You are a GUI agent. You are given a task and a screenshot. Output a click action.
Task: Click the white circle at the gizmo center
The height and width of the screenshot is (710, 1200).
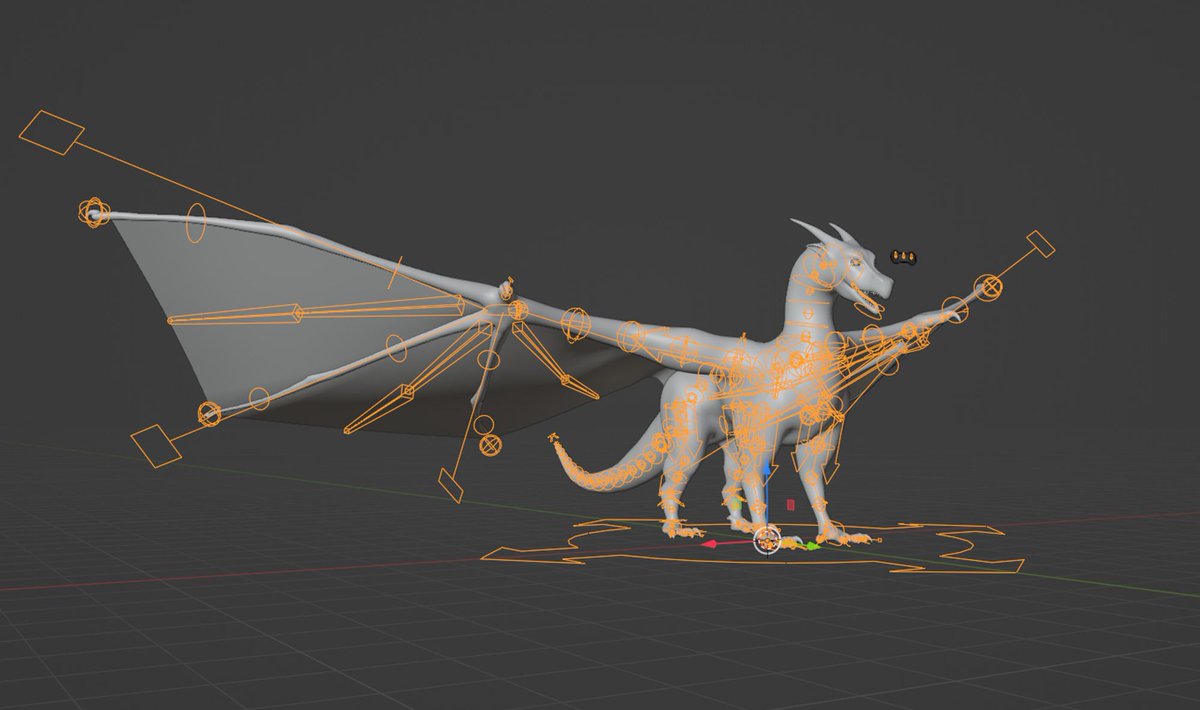pos(766,540)
